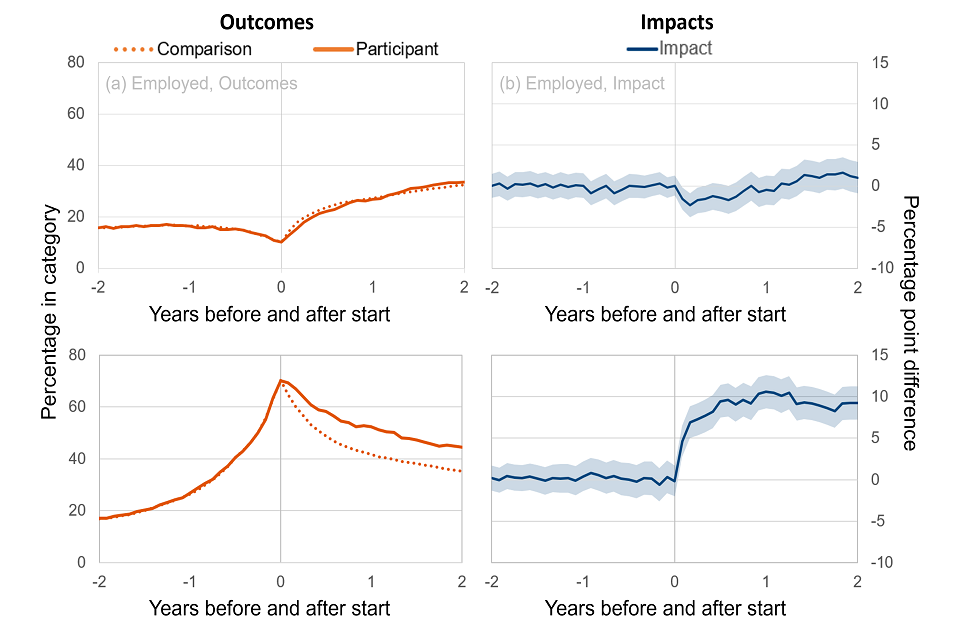Click the x-axis title under the top-left chart
This screenshot has height=640, width=960.
(269, 314)
